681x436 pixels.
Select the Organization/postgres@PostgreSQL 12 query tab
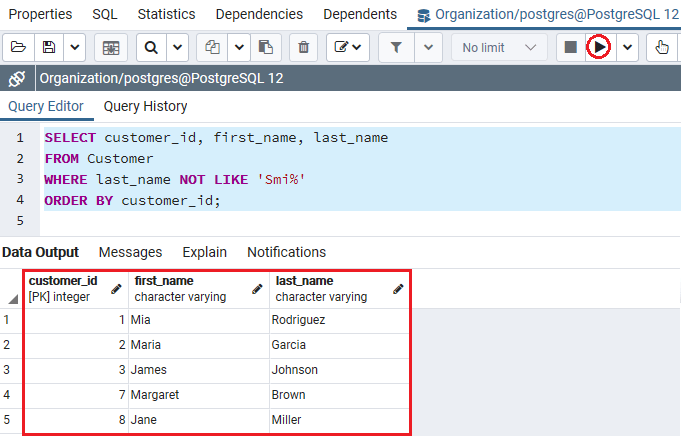click(547, 15)
